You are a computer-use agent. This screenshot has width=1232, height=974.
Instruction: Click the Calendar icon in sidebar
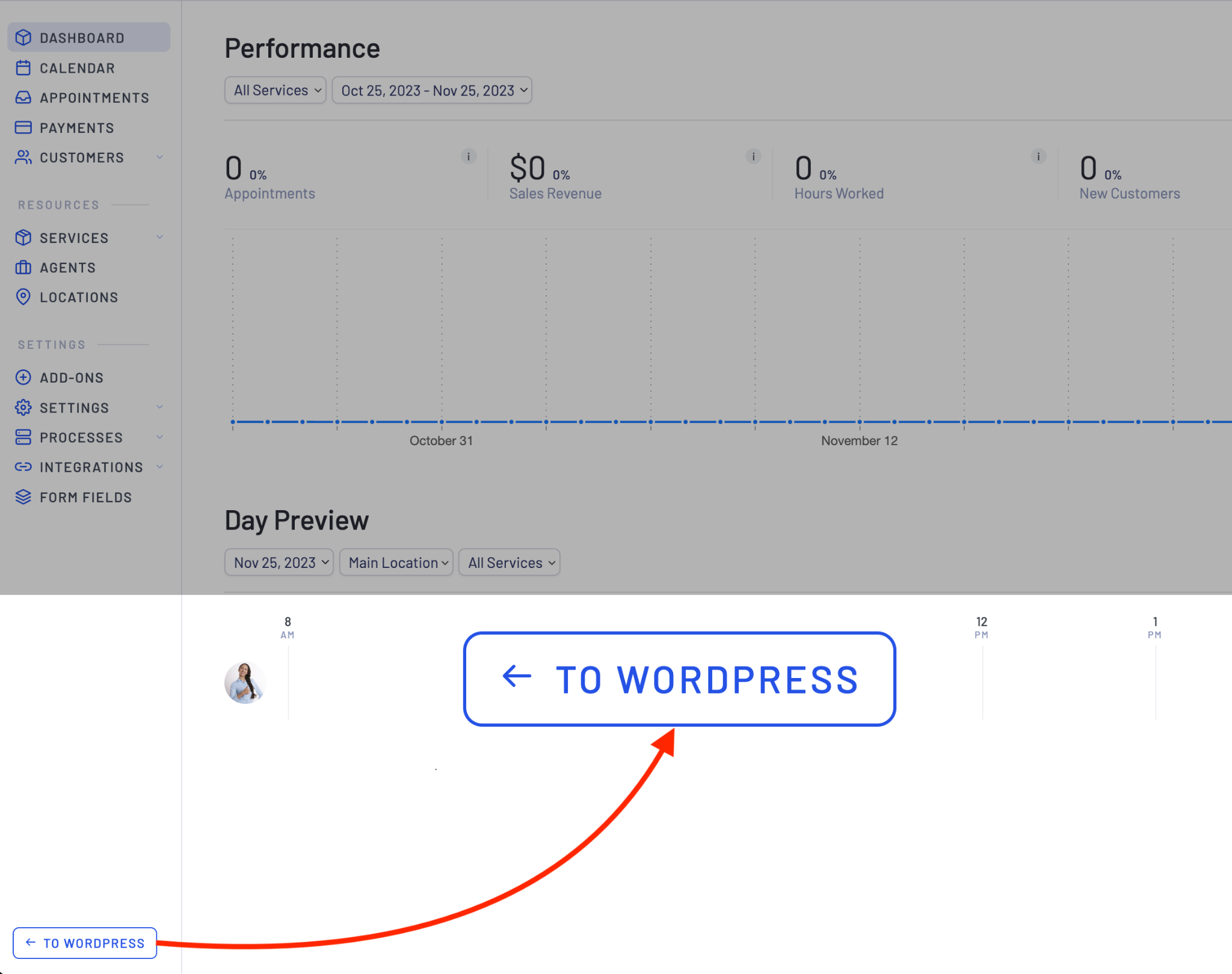[x=24, y=67]
